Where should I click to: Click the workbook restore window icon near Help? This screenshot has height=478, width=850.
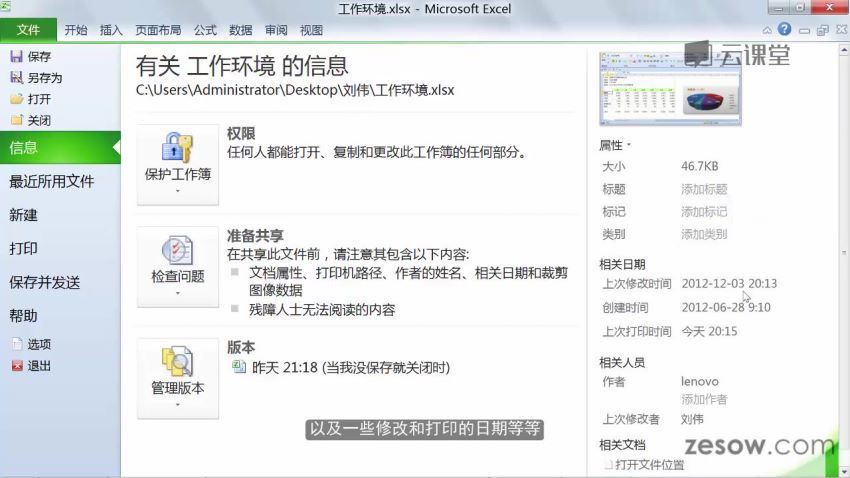pyautogui.click(x=822, y=30)
